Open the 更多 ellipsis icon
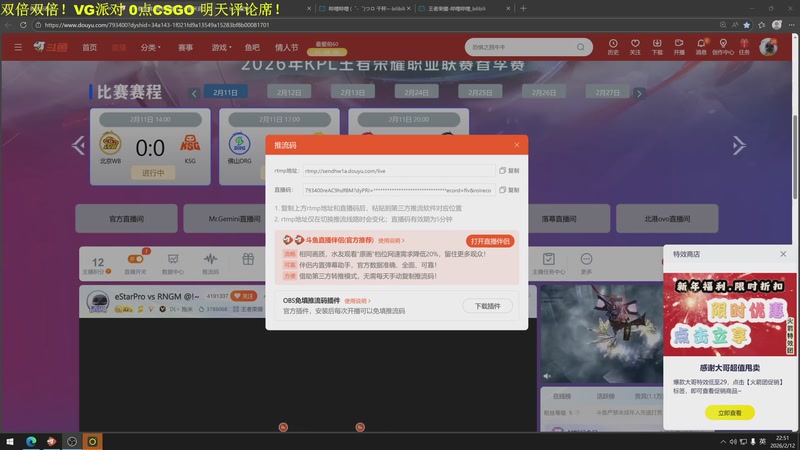 click(586, 264)
